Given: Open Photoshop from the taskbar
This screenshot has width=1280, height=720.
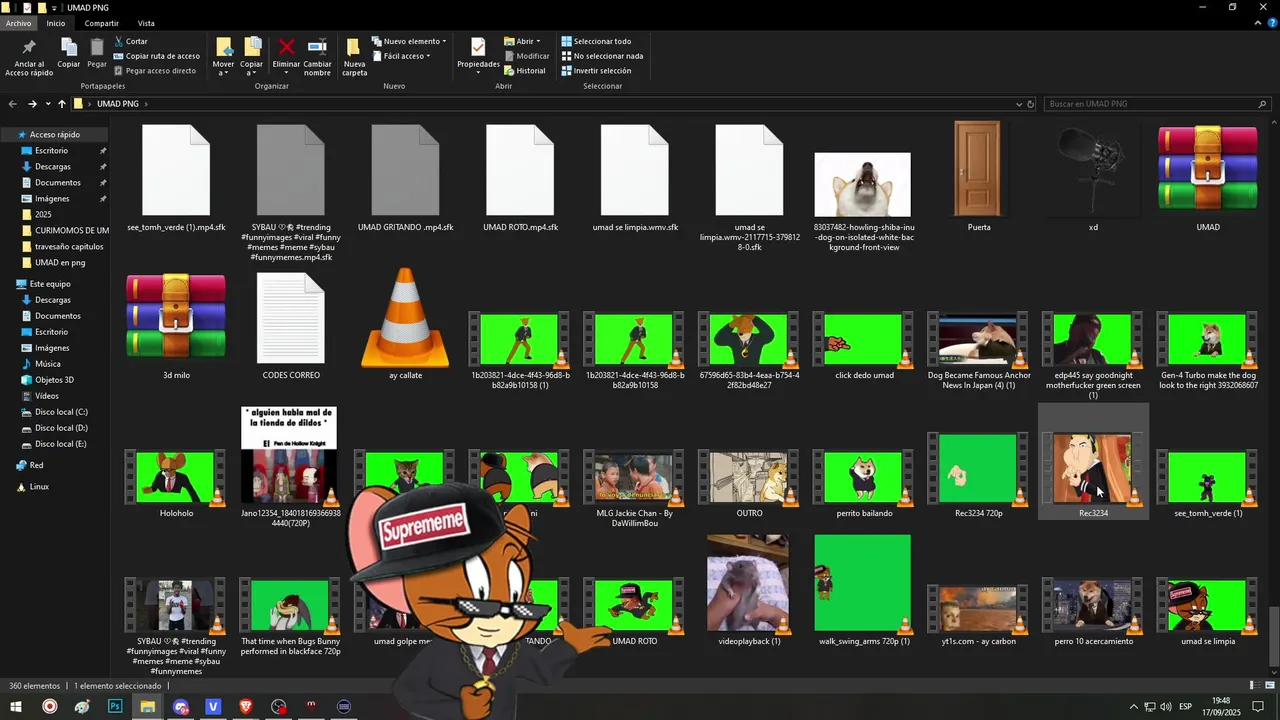Looking at the screenshot, I should click(115, 706).
